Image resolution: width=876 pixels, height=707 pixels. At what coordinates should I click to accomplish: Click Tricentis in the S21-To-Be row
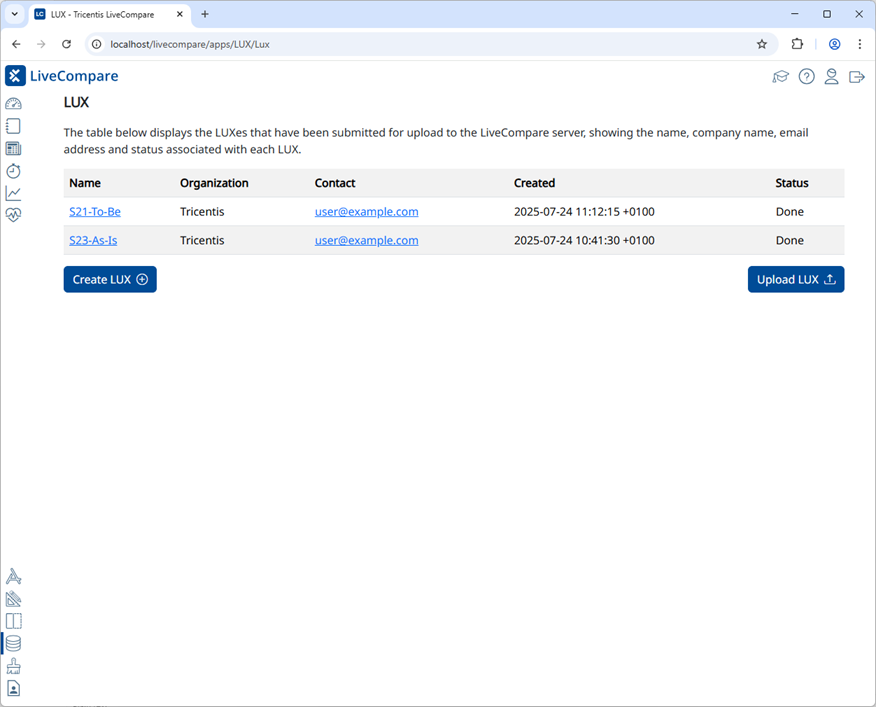202,212
